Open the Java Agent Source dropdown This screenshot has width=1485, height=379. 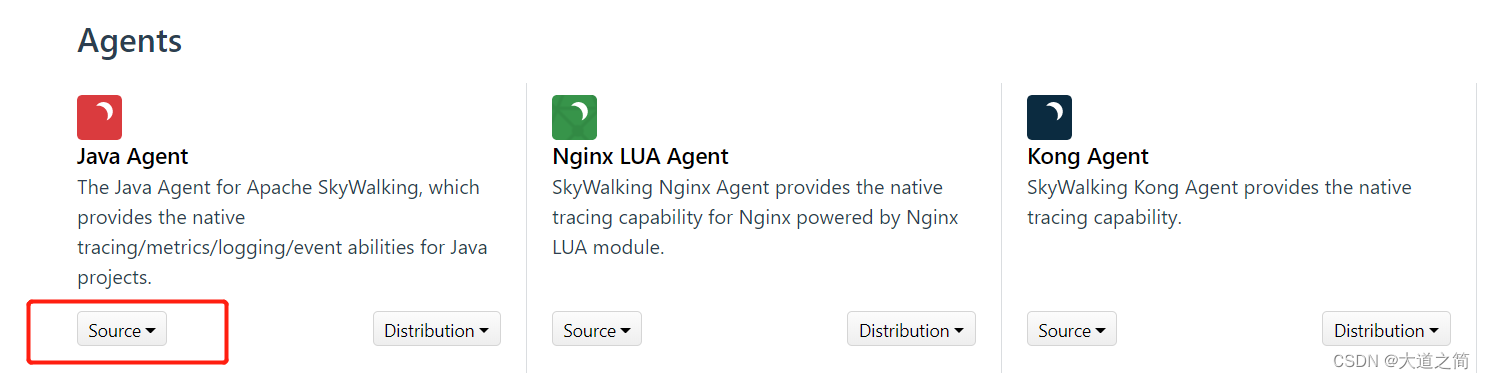tap(122, 330)
